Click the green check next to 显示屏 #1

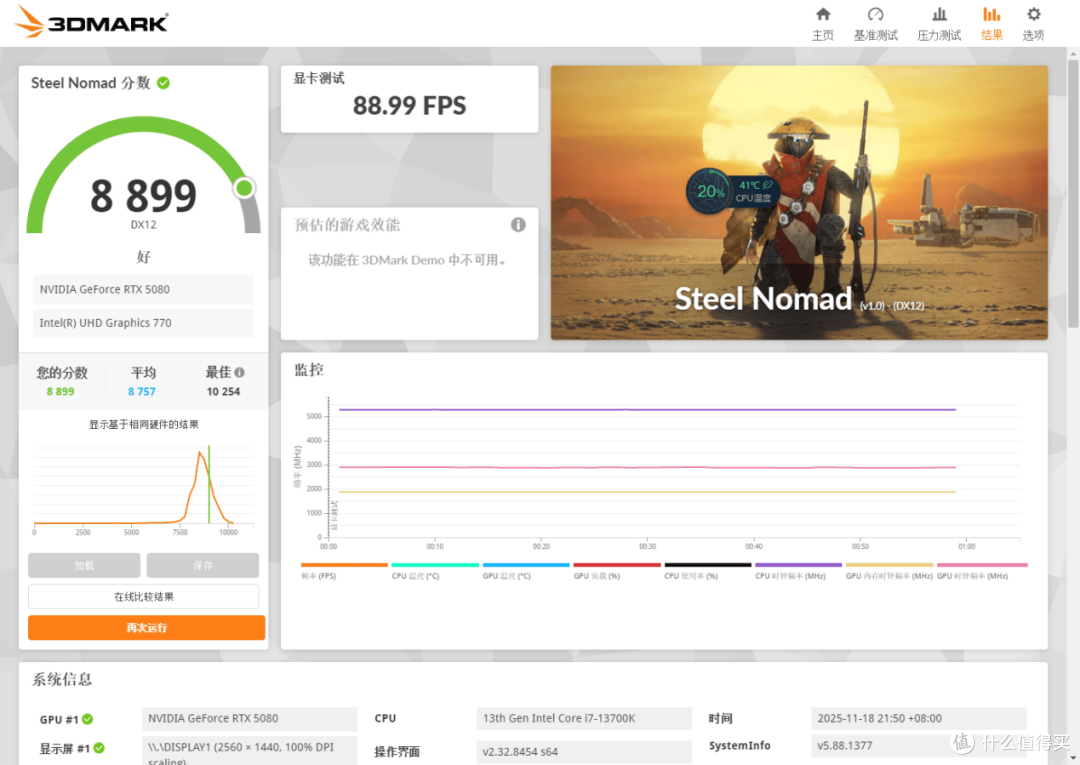click(99, 748)
